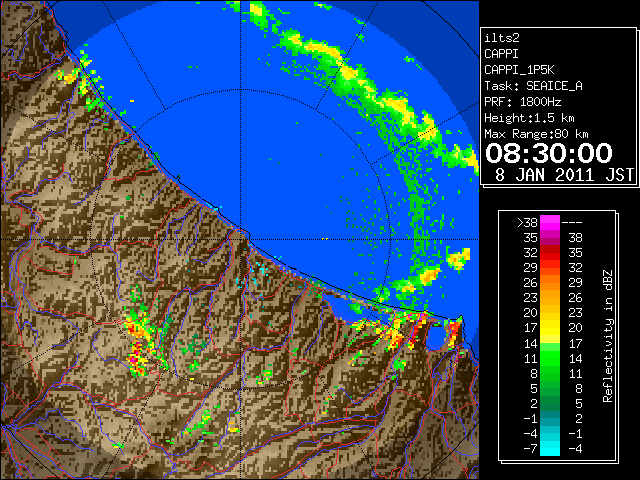640x480 pixels.
Task: Select the 'Height:1.5 km' text
Action: click(529, 118)
